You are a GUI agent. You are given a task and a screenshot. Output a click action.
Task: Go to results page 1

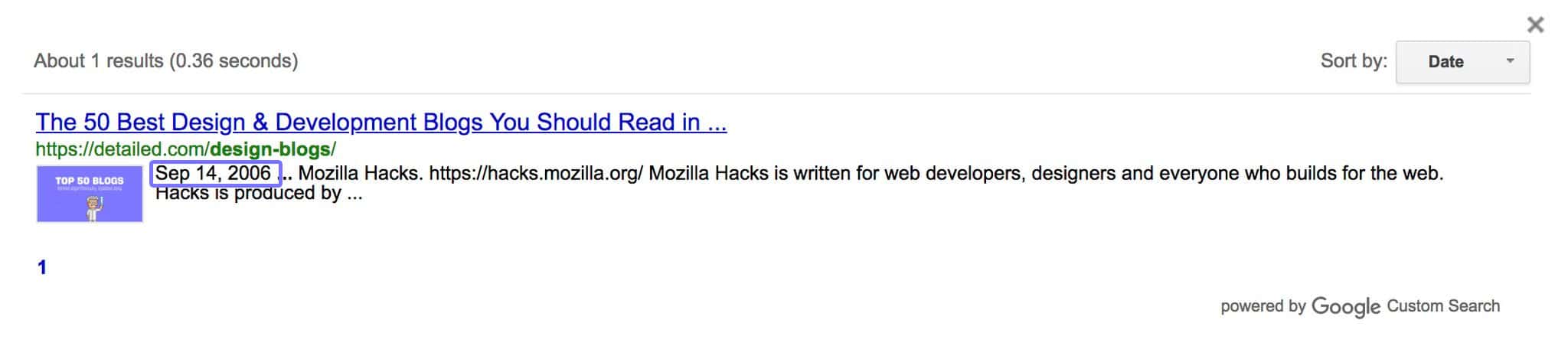42,267
